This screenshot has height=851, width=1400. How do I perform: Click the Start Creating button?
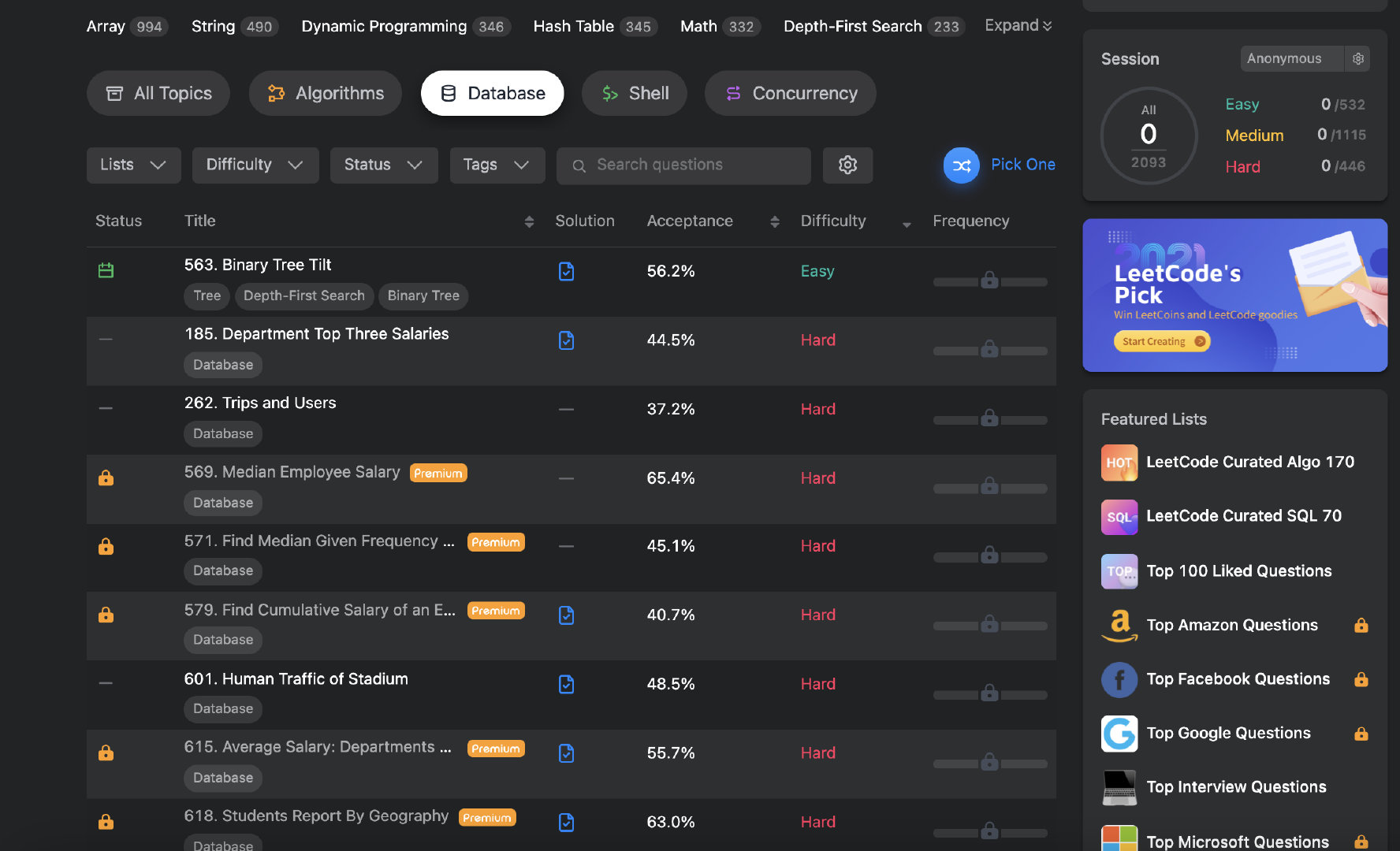click(1161, 341)
